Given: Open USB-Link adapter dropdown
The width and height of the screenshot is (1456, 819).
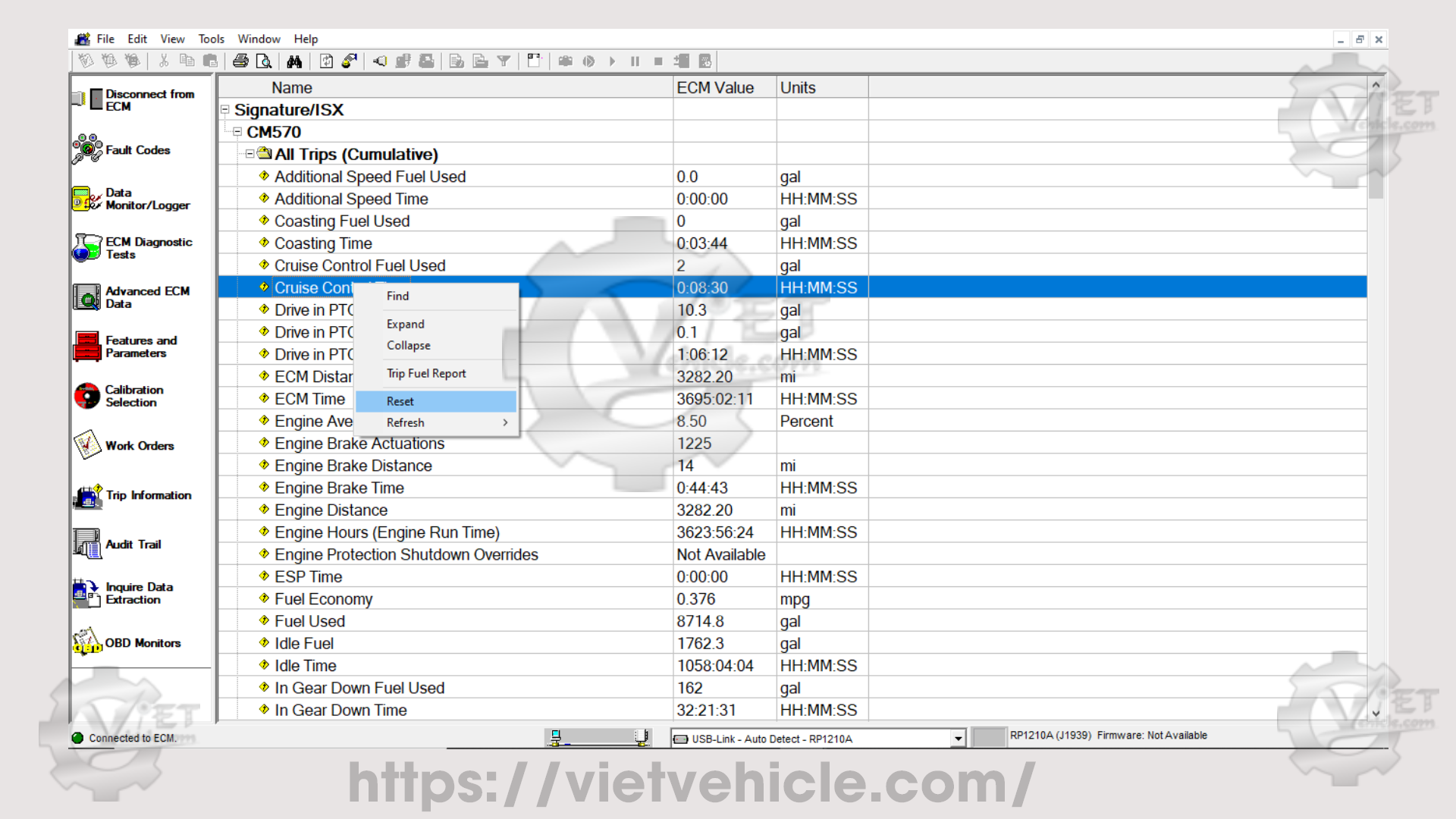Looking at the screenshot, I should pyautogui.click(x=959, y=739).
